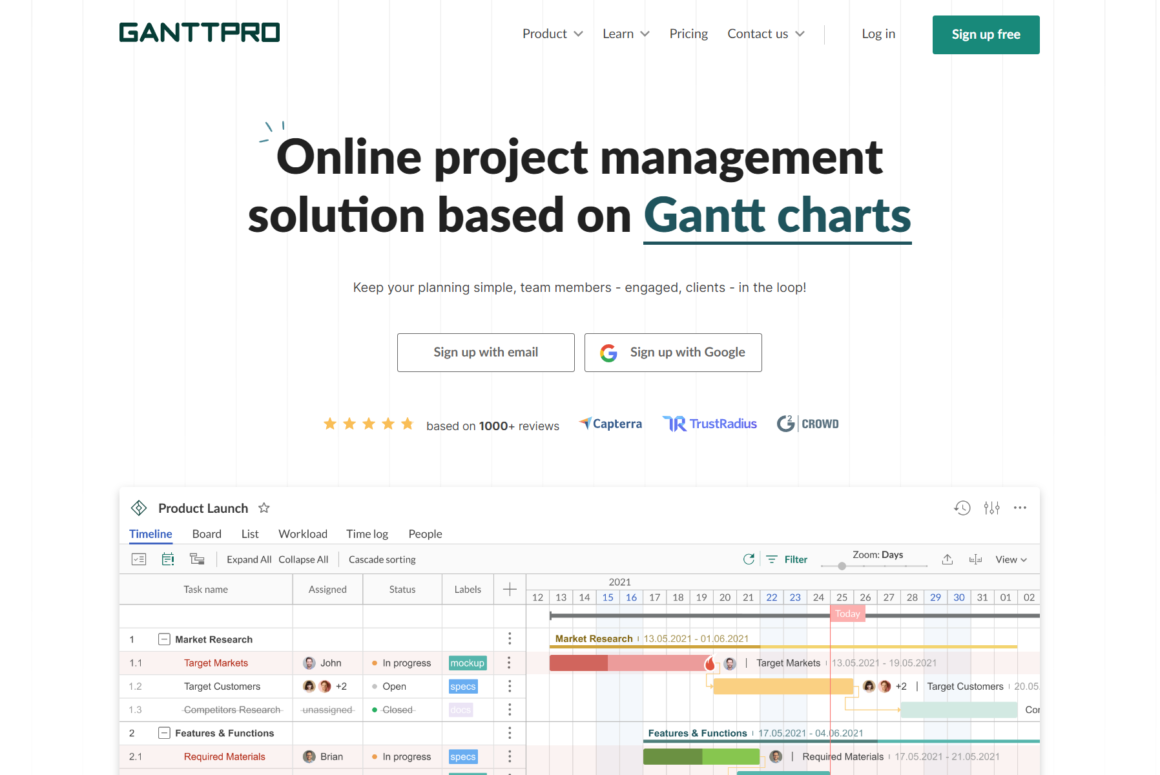This screenshot has width=1160, height=775.
Task: Click the export upload icon near View
Action: pyautogui.click(x=947, y=560)
